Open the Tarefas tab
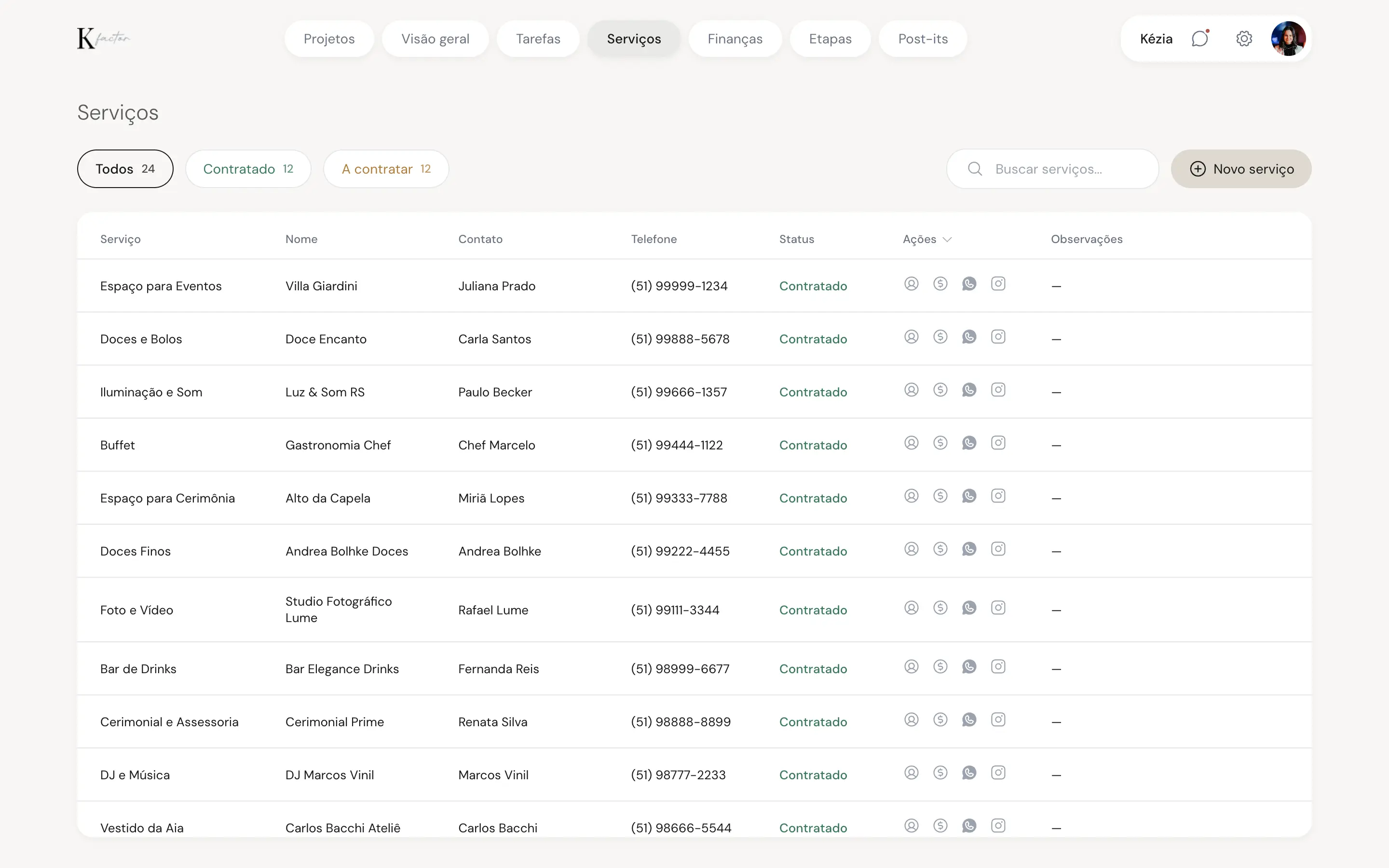The height and width of the screenshot is (868, 1389). coord(538,39)
